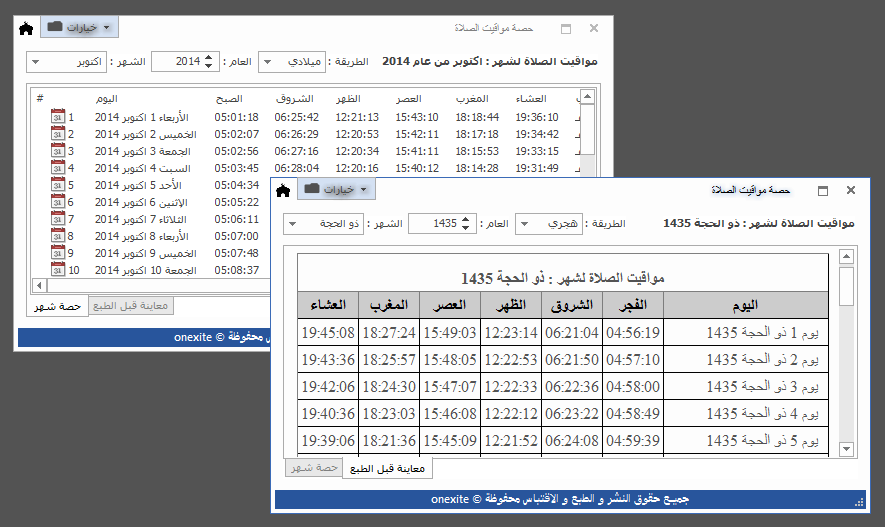Click calendar icon for row 3 in back window

point(58,150)
